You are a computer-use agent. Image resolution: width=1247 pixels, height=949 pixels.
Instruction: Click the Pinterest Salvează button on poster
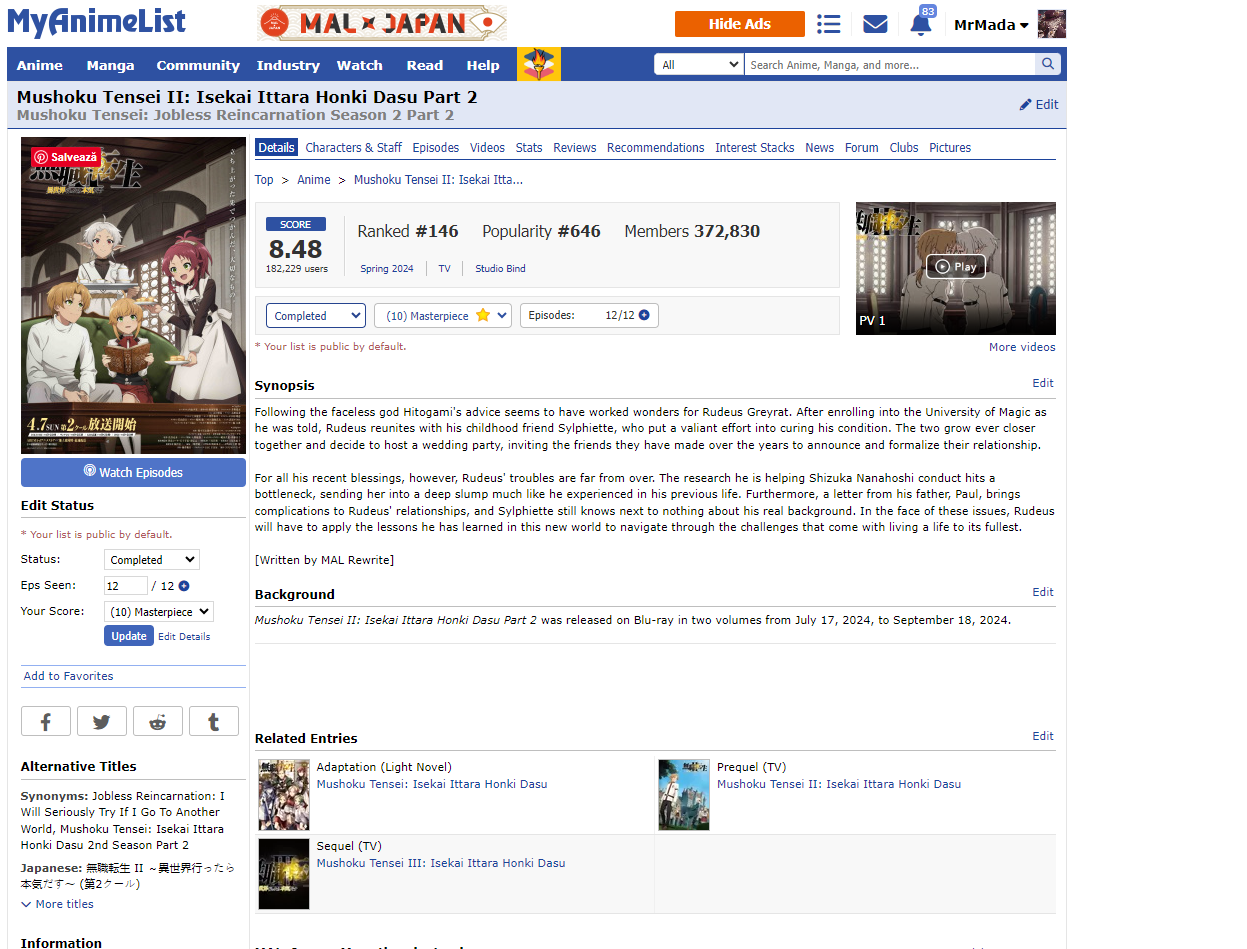point(66,157)
